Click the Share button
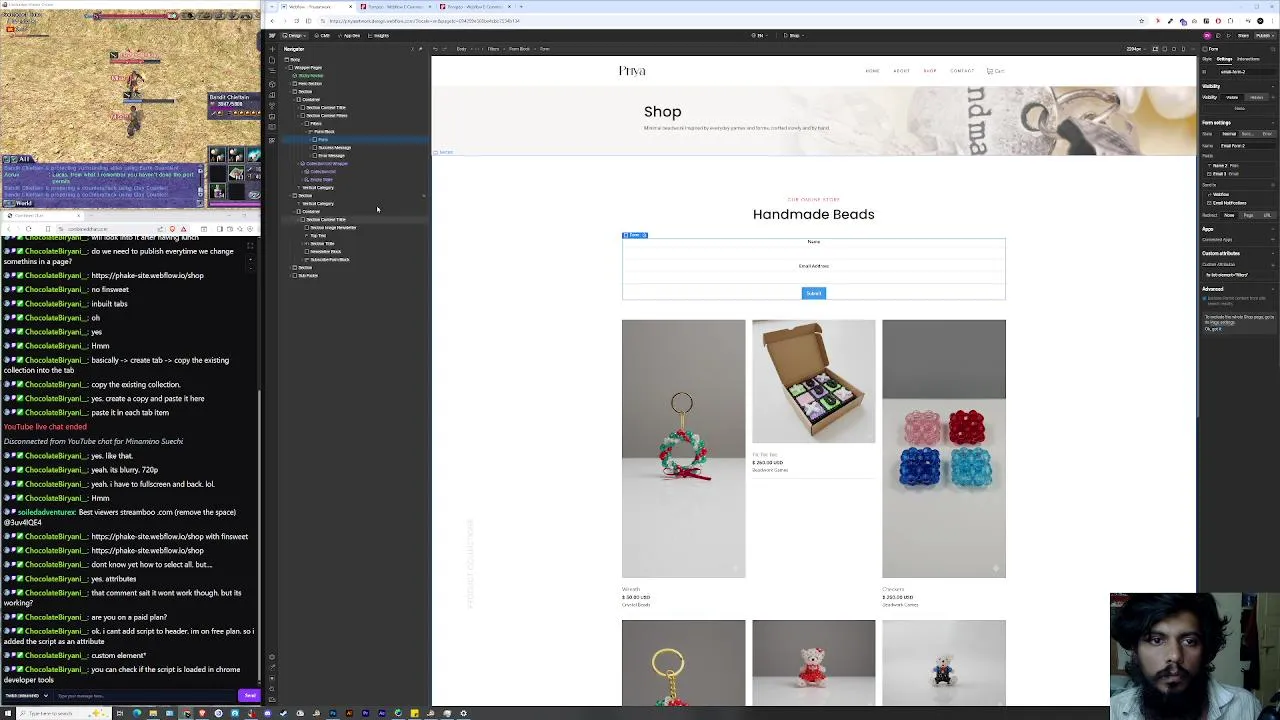The image size is (1280, 720). coord(1243,35)
